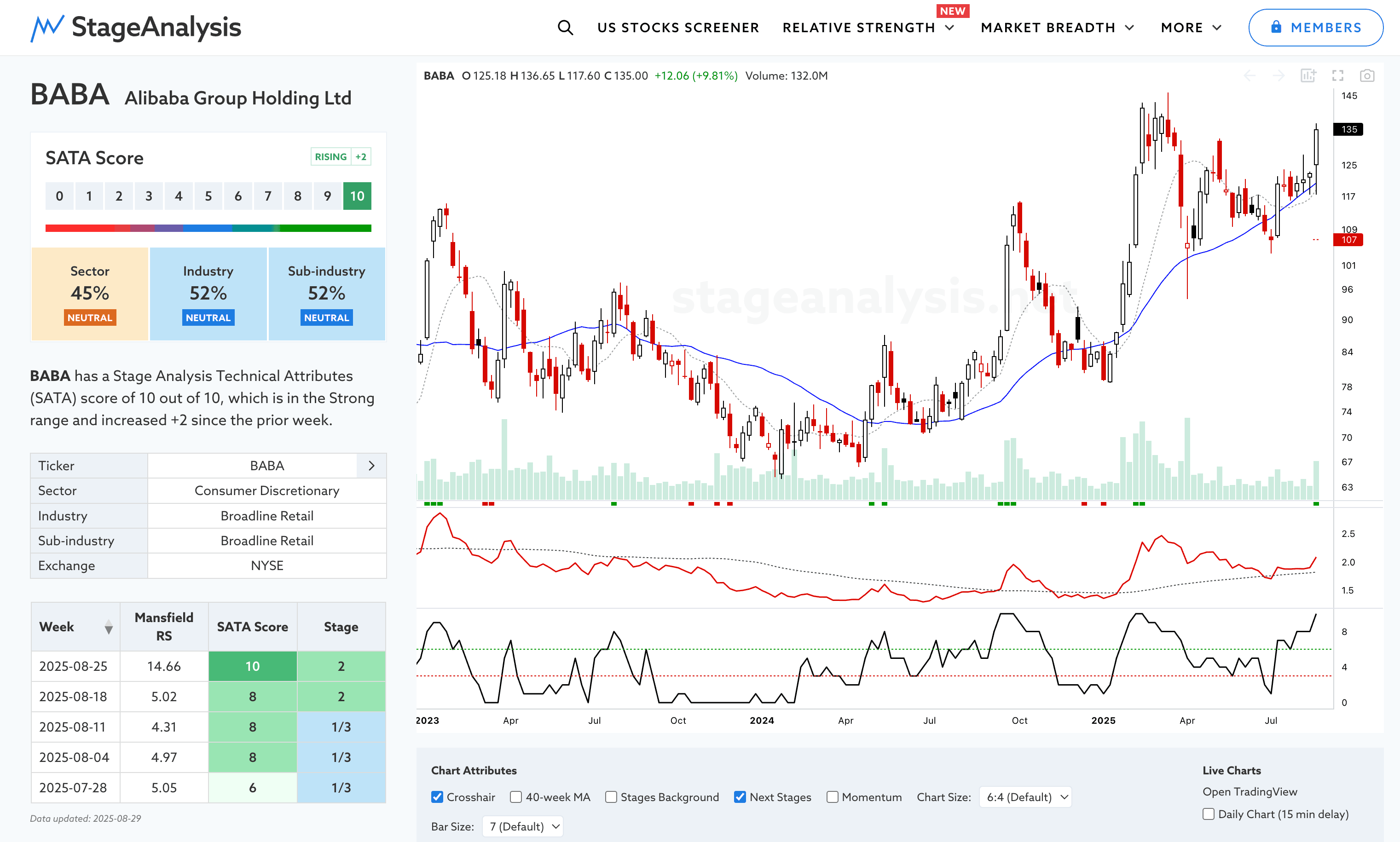Screen dimensions: 1400x842
Task: Sort by Week column arrow
Action: tap(109, 627)
